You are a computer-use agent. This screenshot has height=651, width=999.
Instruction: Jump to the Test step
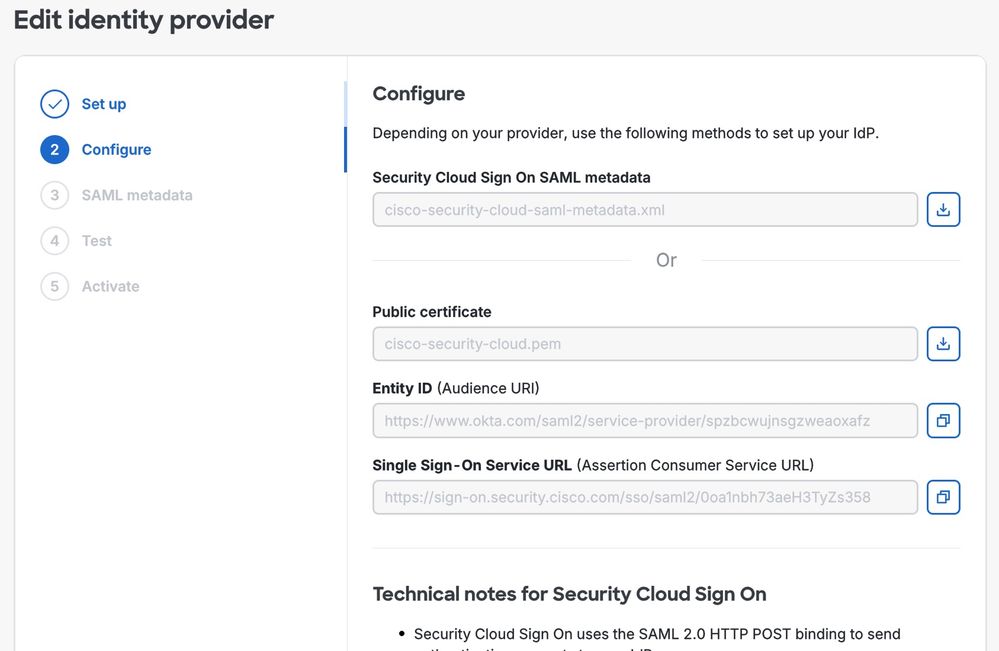pos(97,241)
